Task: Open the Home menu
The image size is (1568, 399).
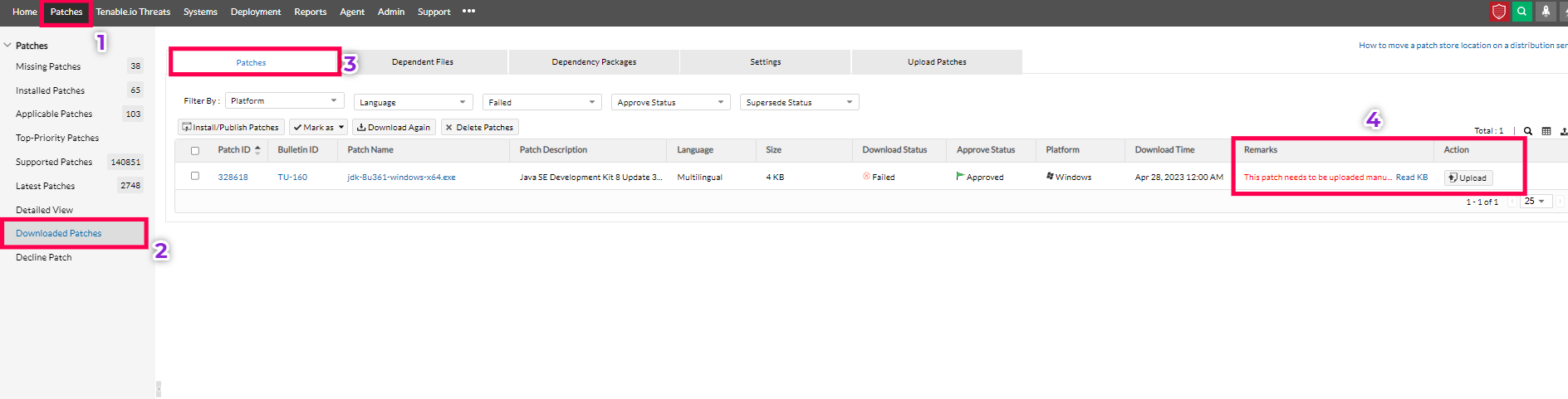Action: coord(24,12)
